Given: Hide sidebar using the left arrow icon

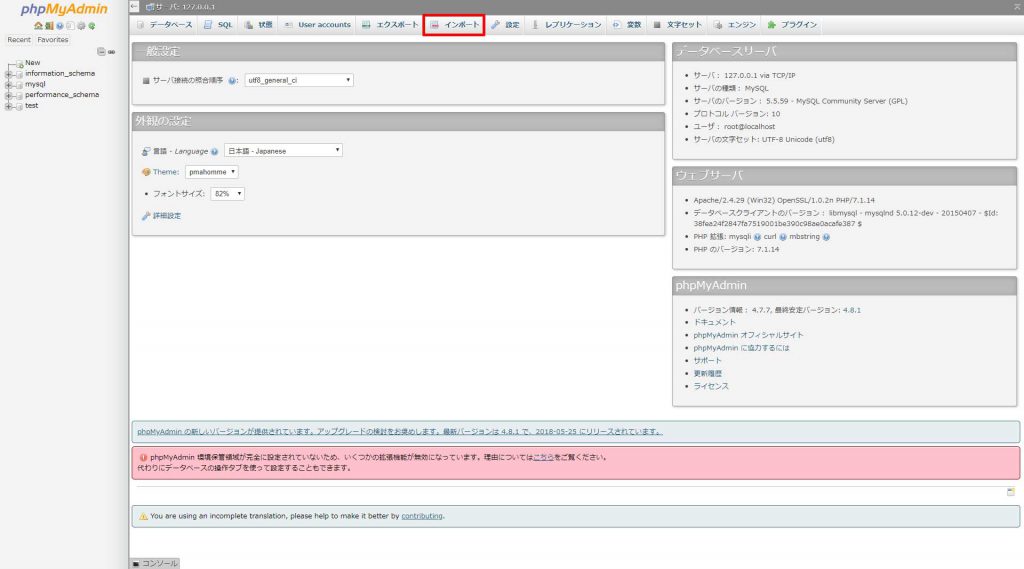Looking at the screenshot, I should [134, 7].
